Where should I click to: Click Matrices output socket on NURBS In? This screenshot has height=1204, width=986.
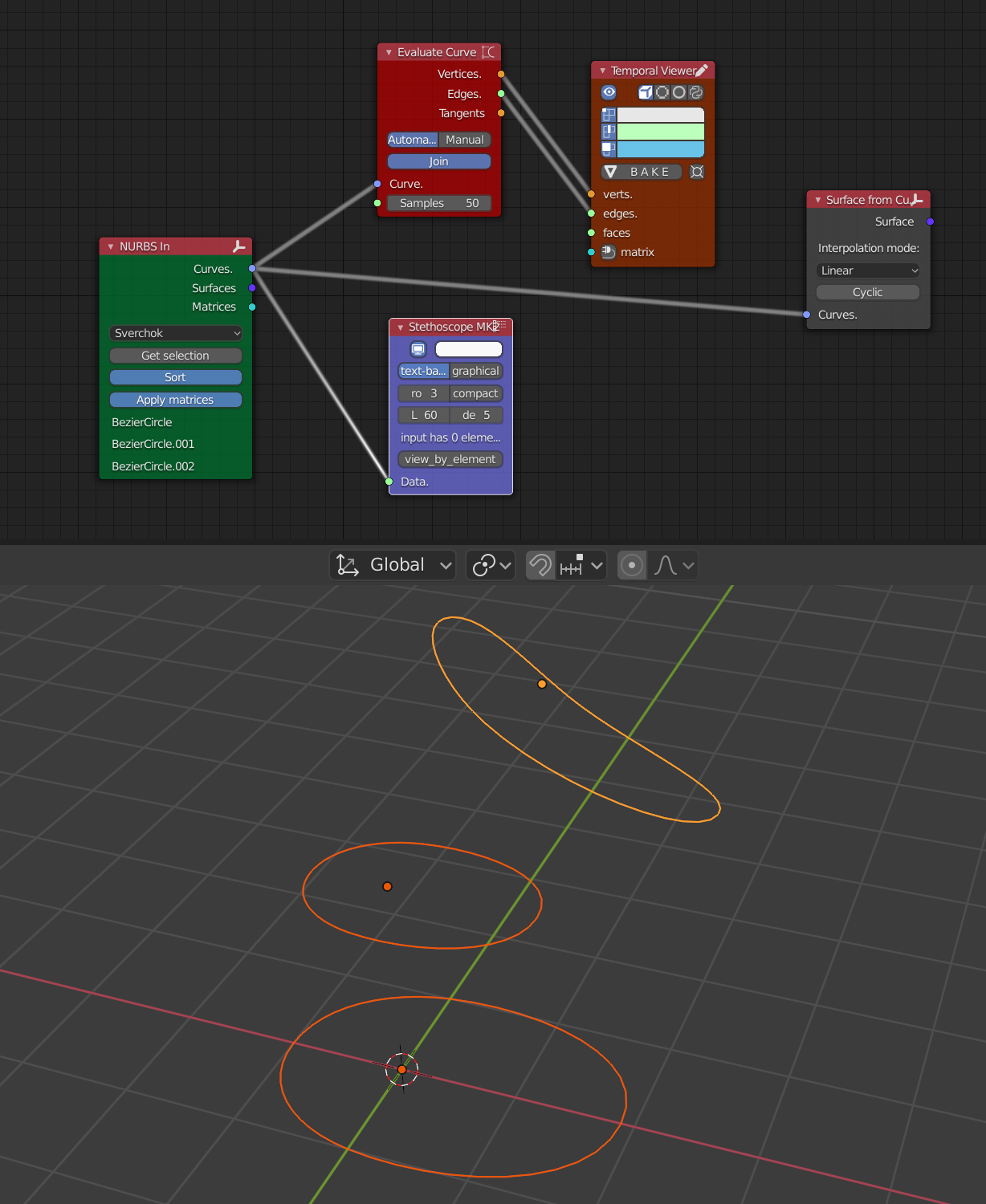(252, 307)
